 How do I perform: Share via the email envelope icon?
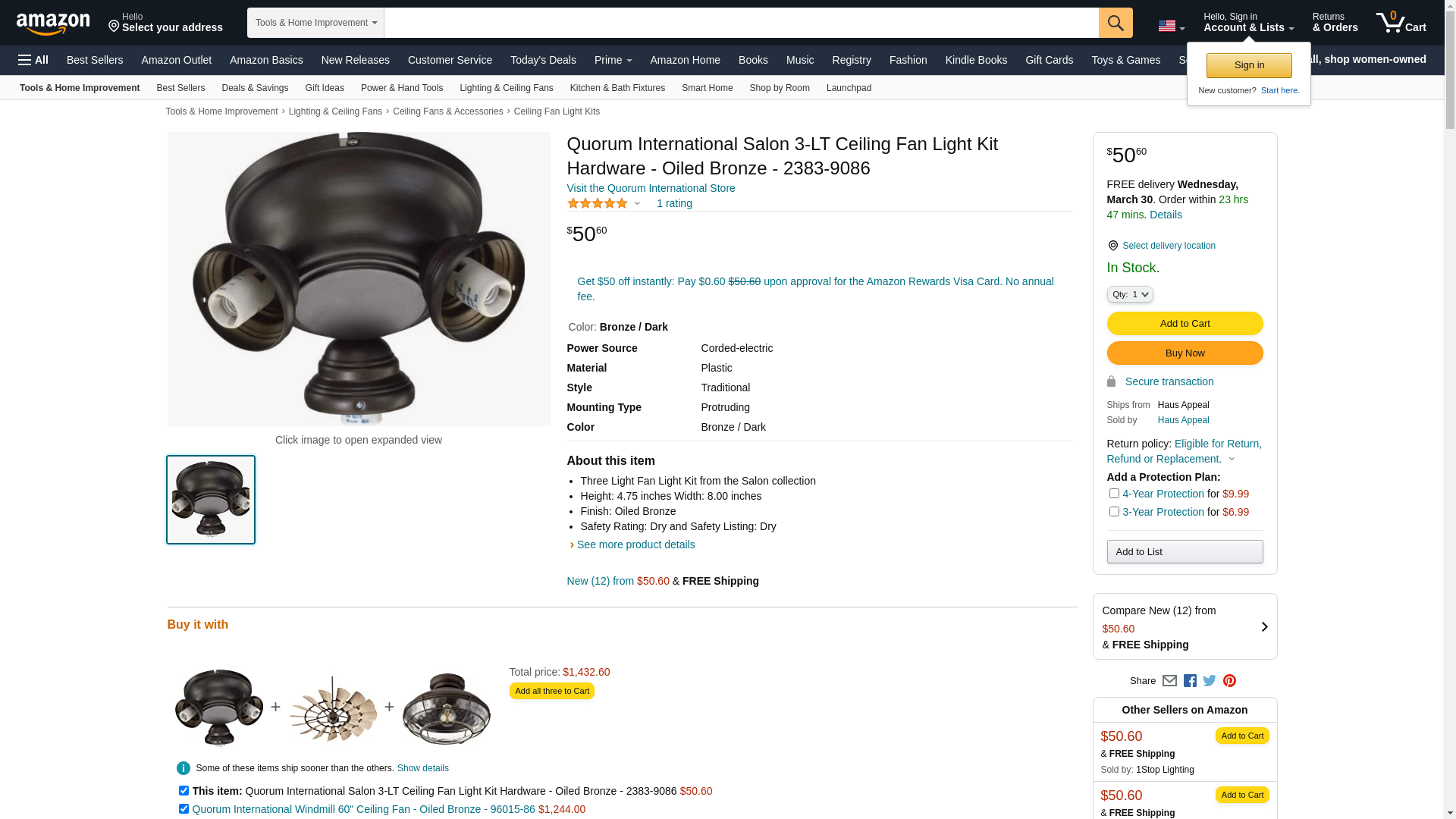tap(1169, 681)
